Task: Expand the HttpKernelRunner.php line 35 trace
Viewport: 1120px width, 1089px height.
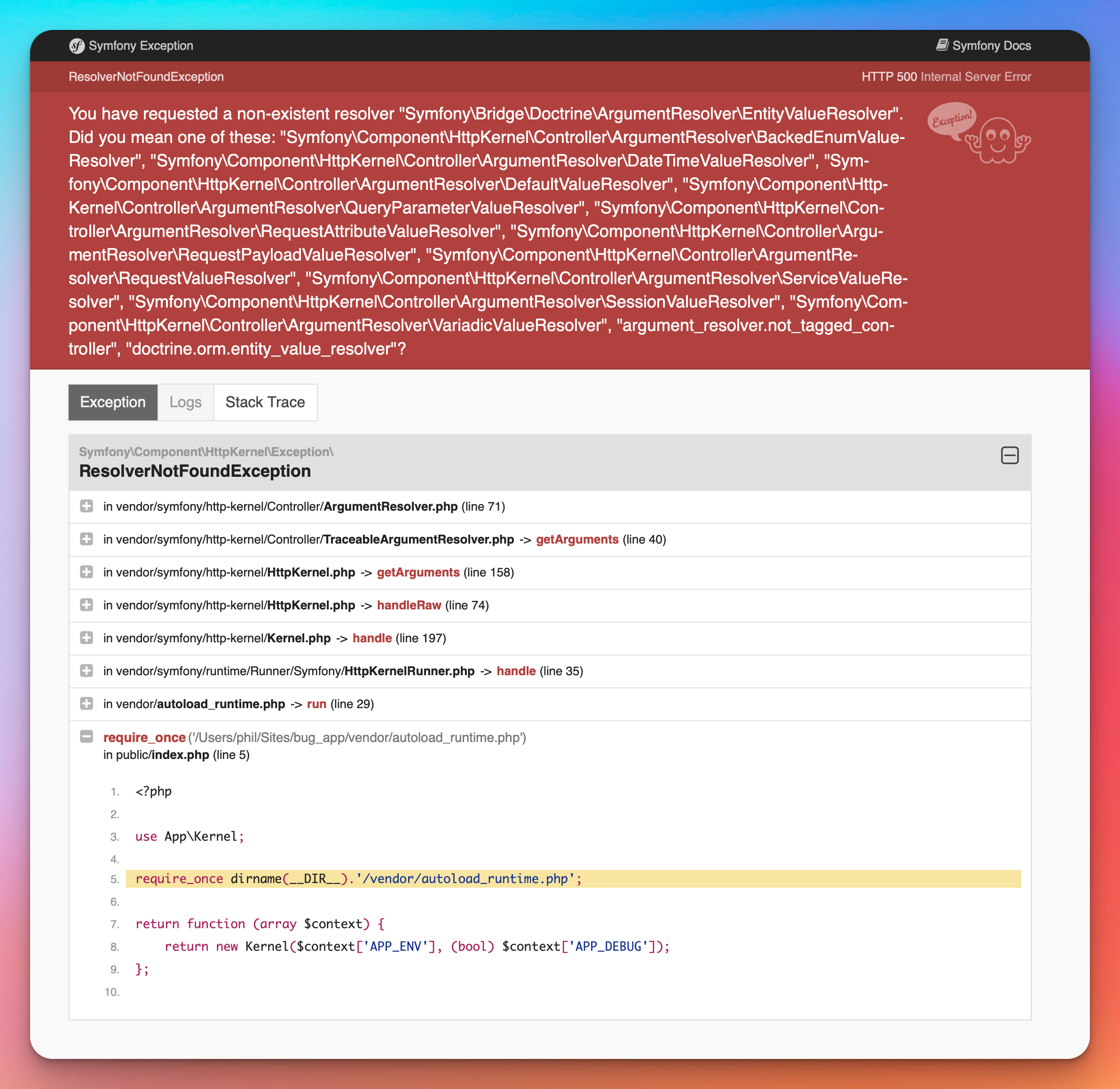Action: coord(87,671)
